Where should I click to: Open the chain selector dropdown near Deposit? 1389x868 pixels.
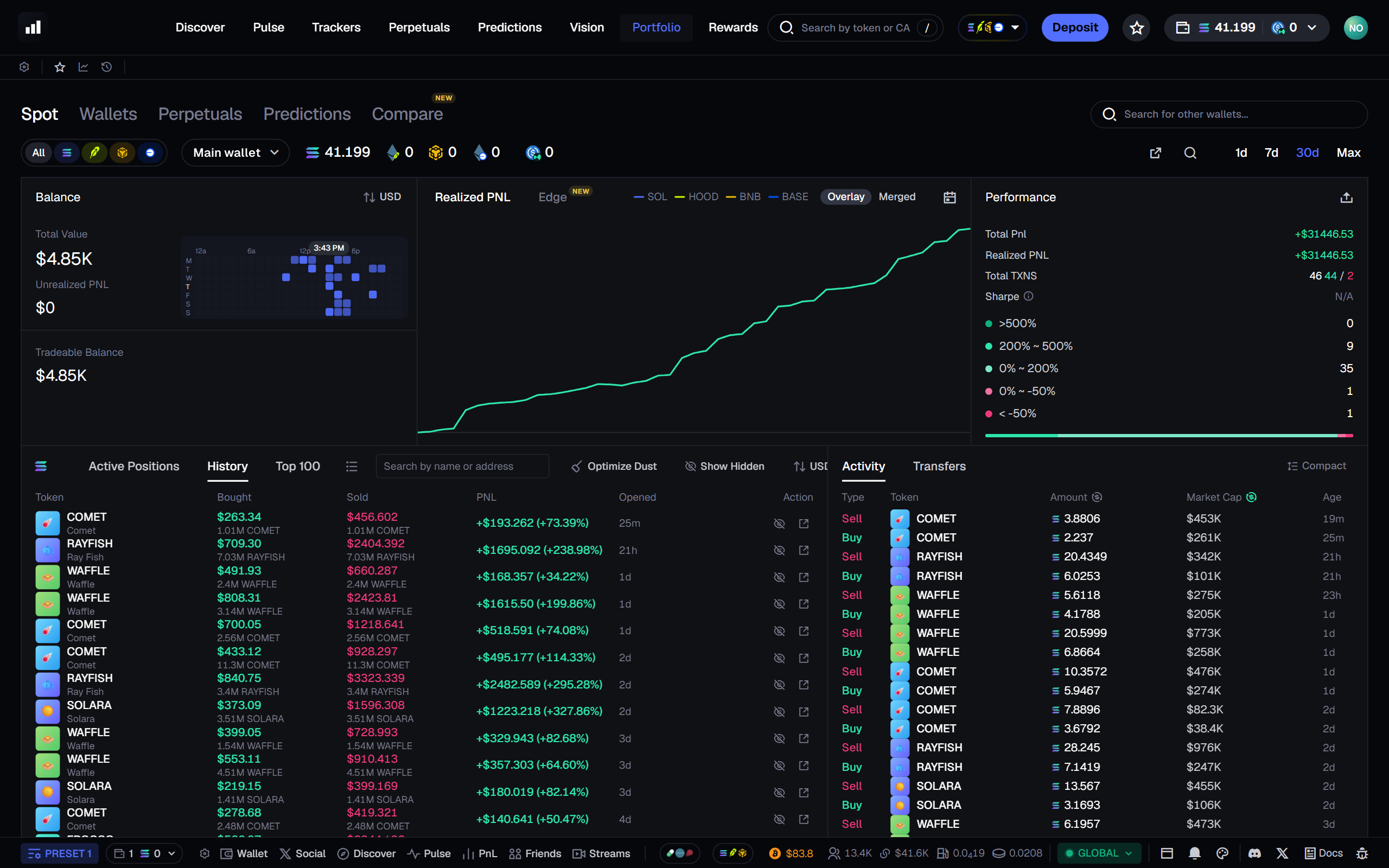point(992,28)
